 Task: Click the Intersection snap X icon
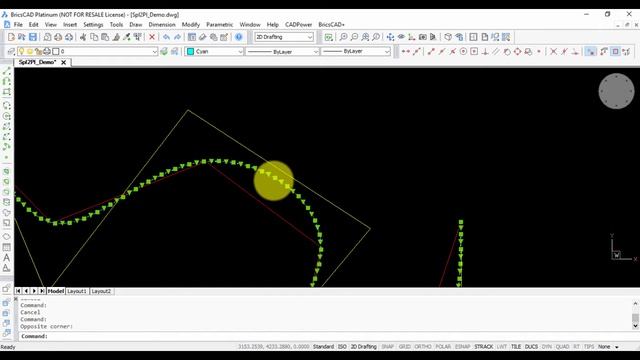point(553,51)
